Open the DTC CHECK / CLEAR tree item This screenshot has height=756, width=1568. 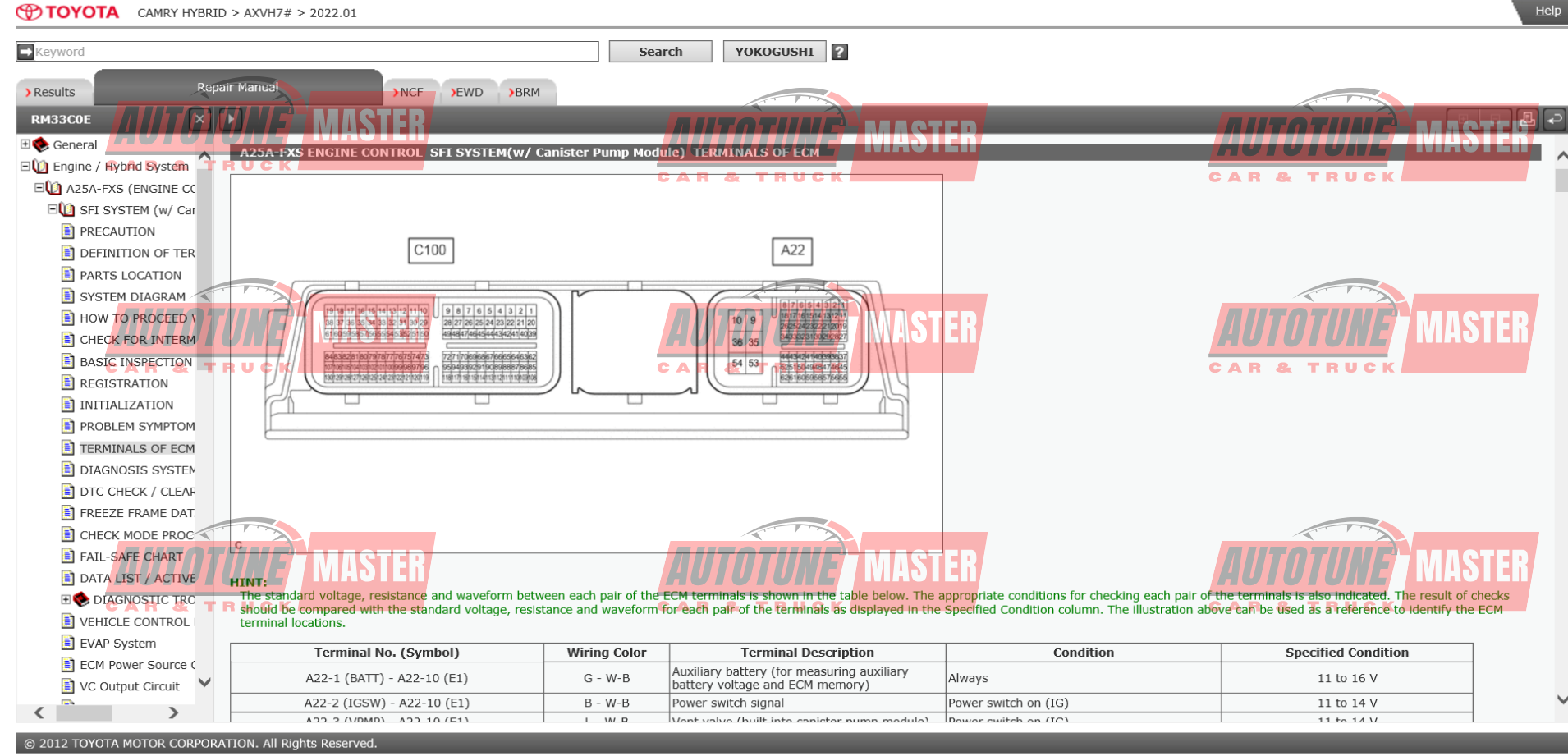point(137,492)
